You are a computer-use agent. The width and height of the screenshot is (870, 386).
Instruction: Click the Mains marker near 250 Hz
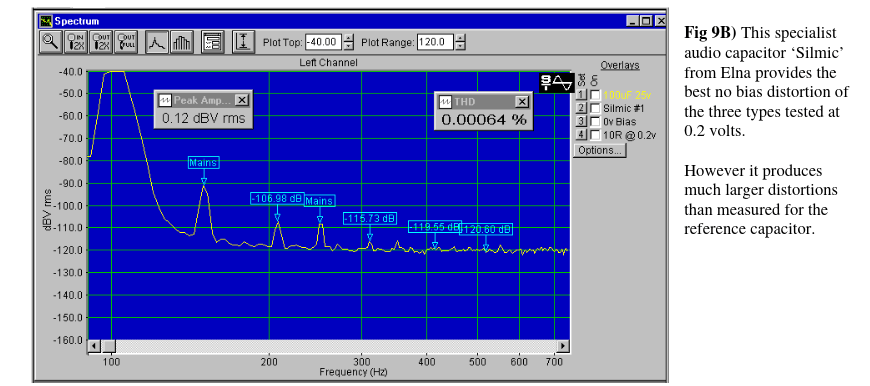point(320,201)
